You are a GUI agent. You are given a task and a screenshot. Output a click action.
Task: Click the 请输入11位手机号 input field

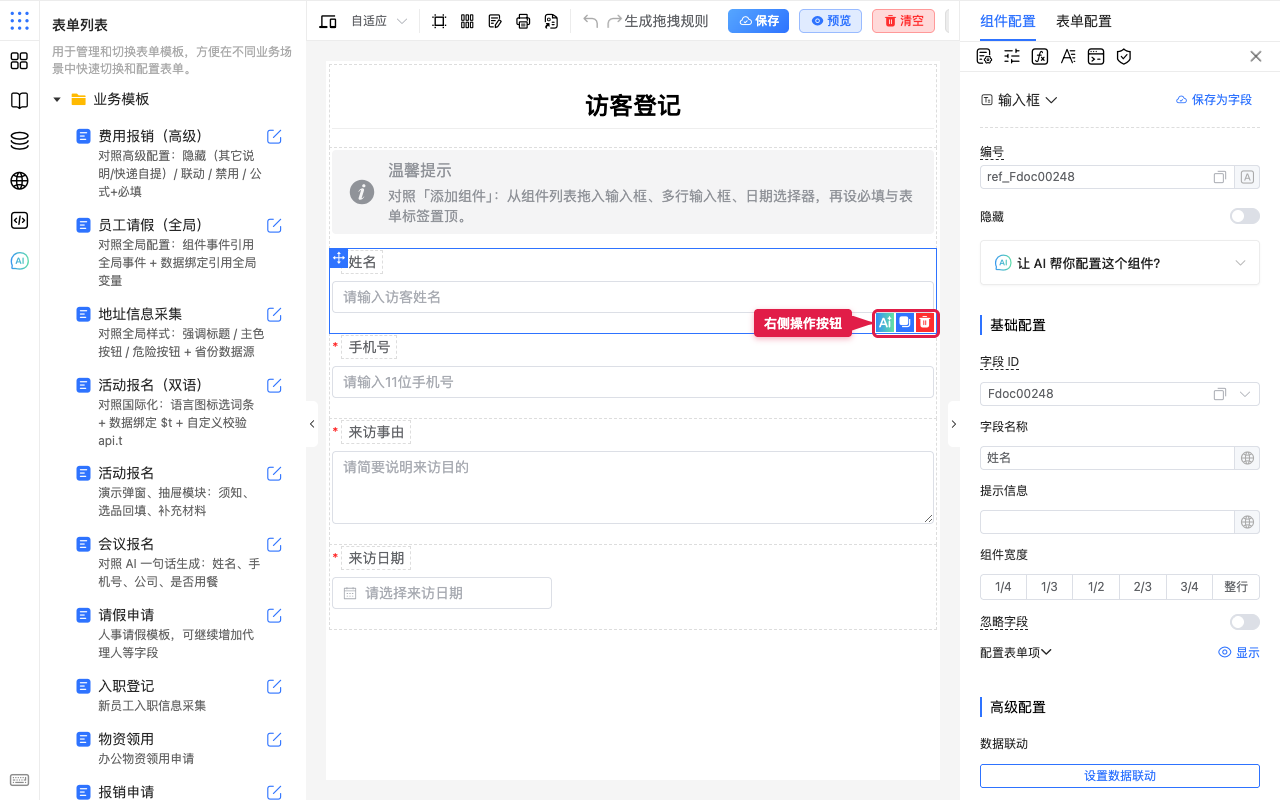click(633, 382)
